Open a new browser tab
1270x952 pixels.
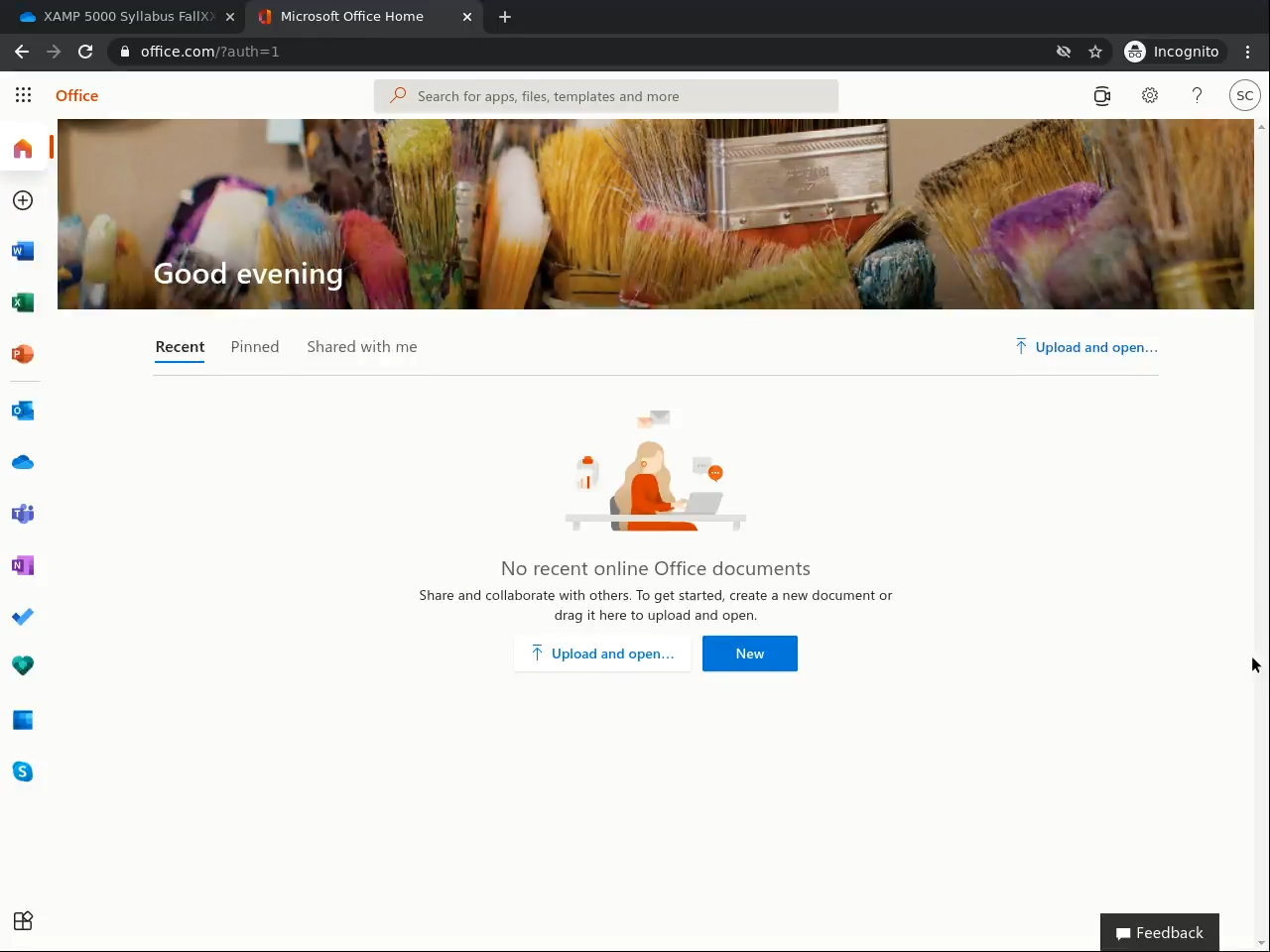pyautogui.click(x=505, y=17)
